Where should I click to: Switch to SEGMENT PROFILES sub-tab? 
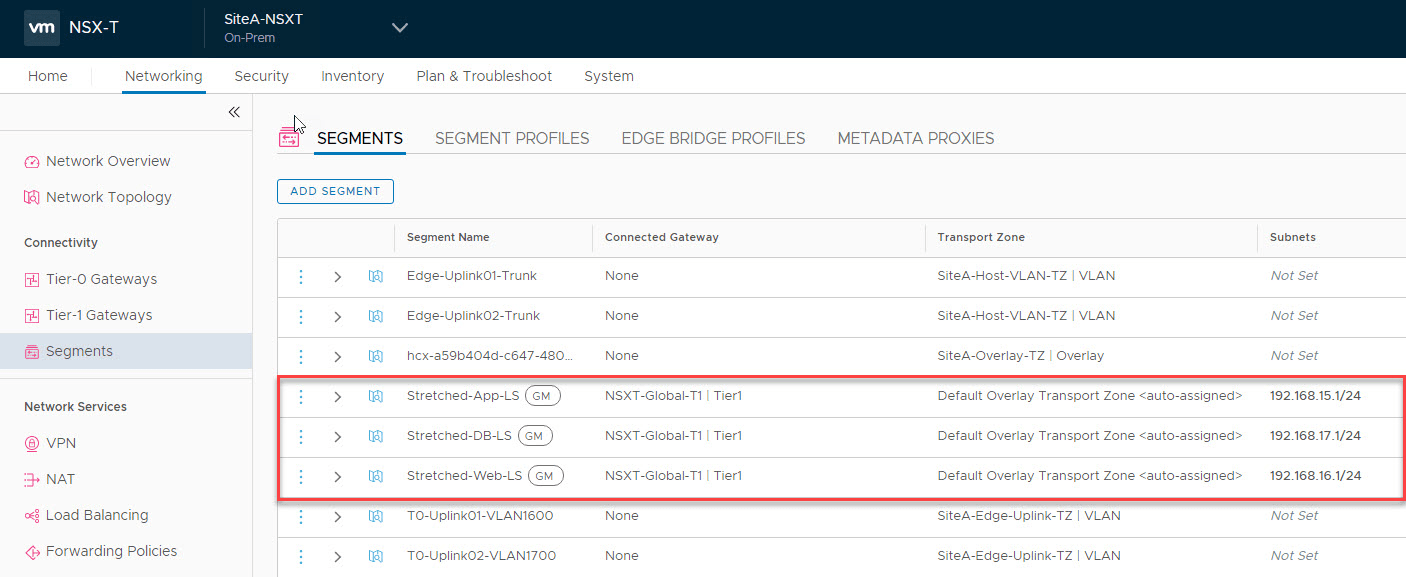(512, 139)
